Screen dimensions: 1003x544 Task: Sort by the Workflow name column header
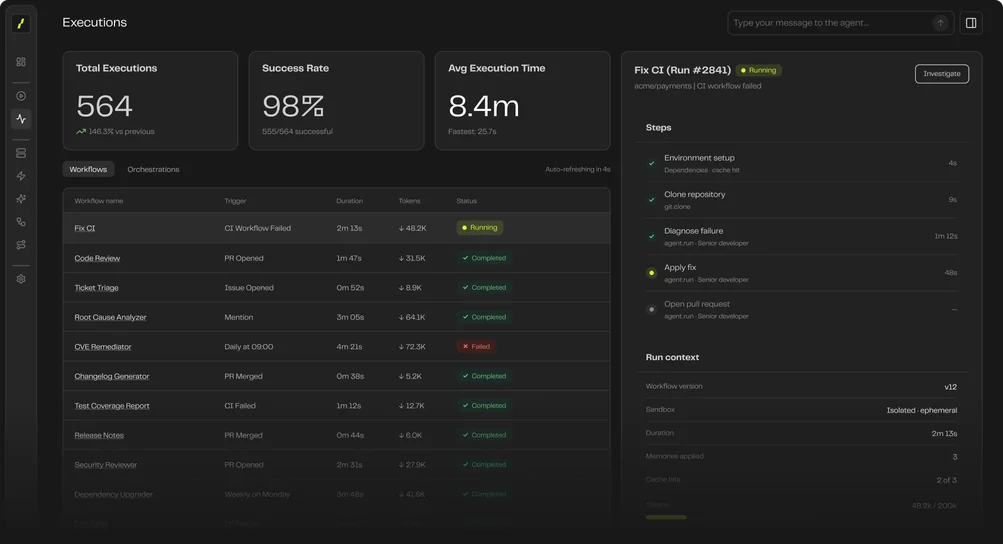(x=99, y=201)
